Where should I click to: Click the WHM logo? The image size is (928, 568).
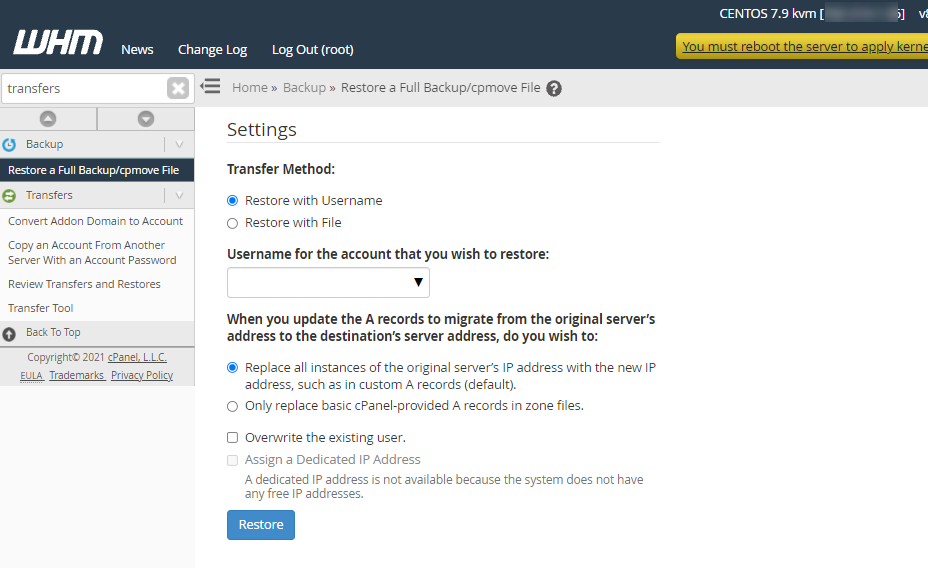coord(58,43)
